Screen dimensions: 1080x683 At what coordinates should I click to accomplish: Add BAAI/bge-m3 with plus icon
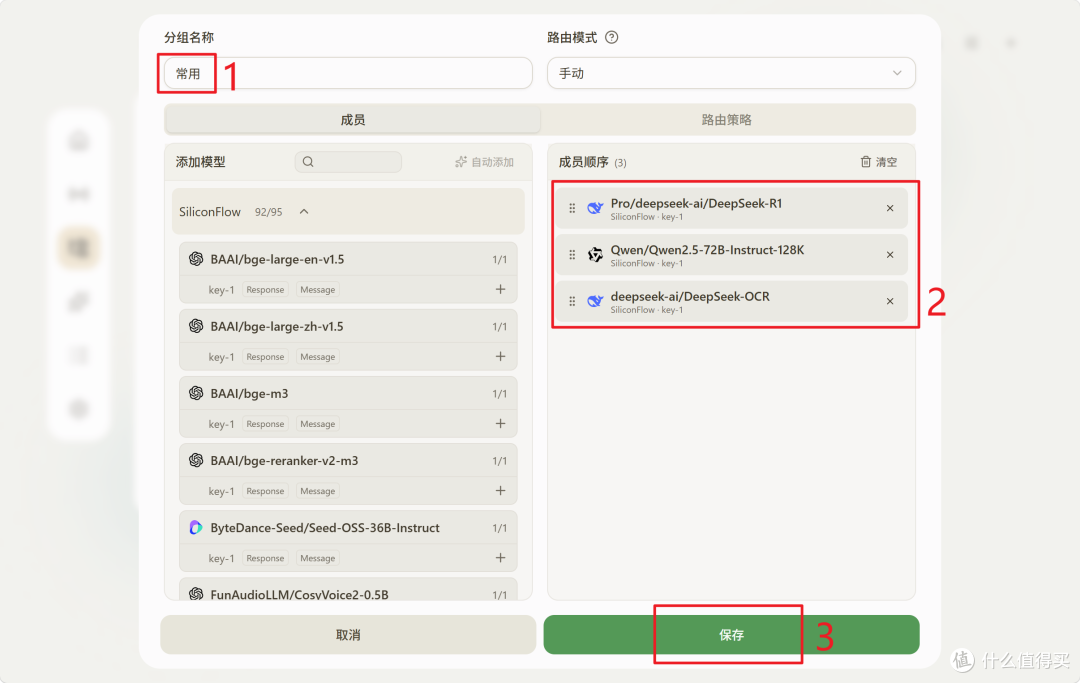[501, 423]
